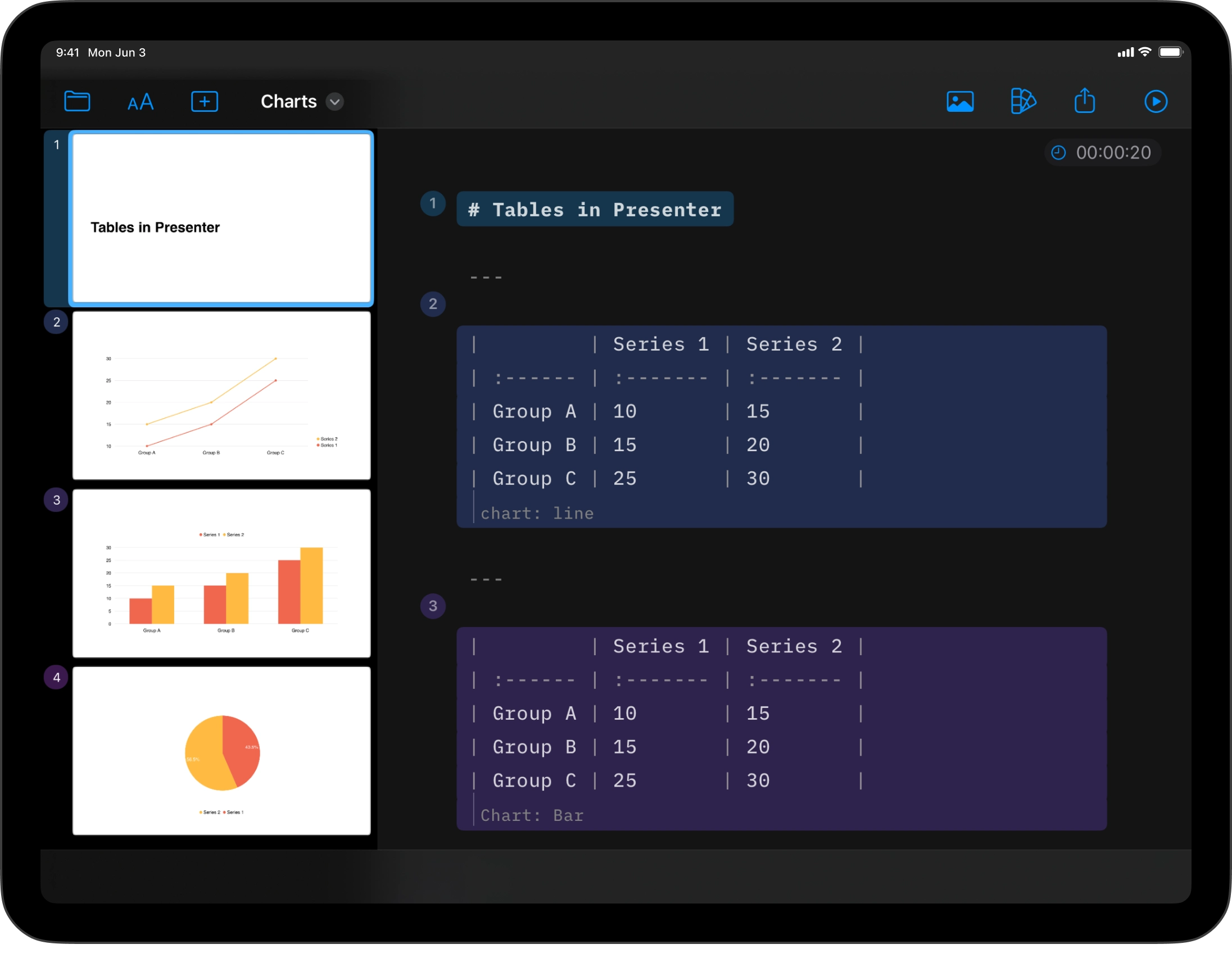Click slide marker 3 in the editor
This screenshot has height=967, width=1232.
(433, 606)
